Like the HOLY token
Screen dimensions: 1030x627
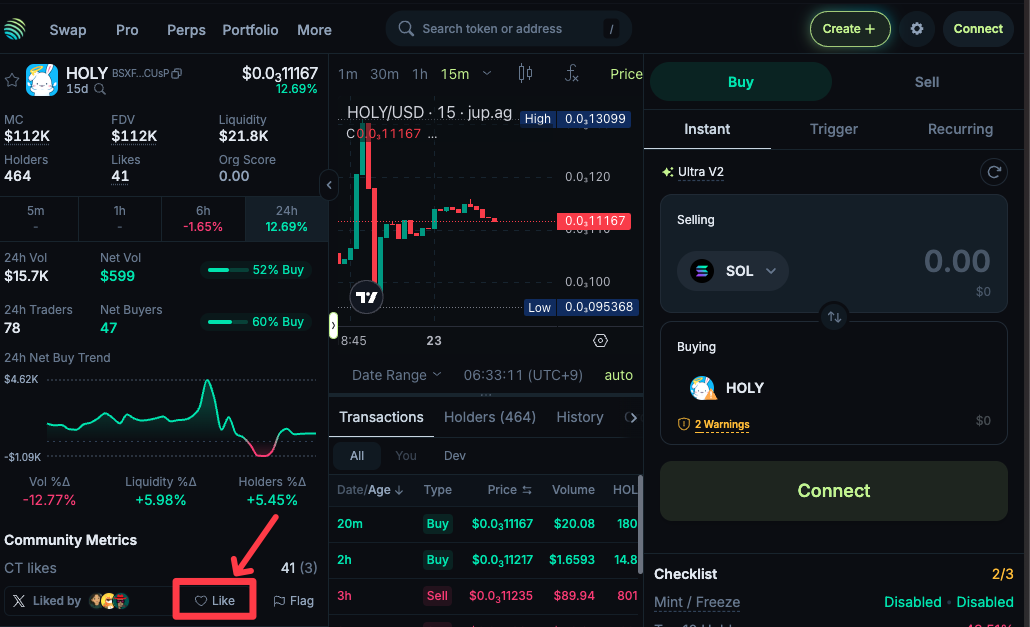[215, 601]
